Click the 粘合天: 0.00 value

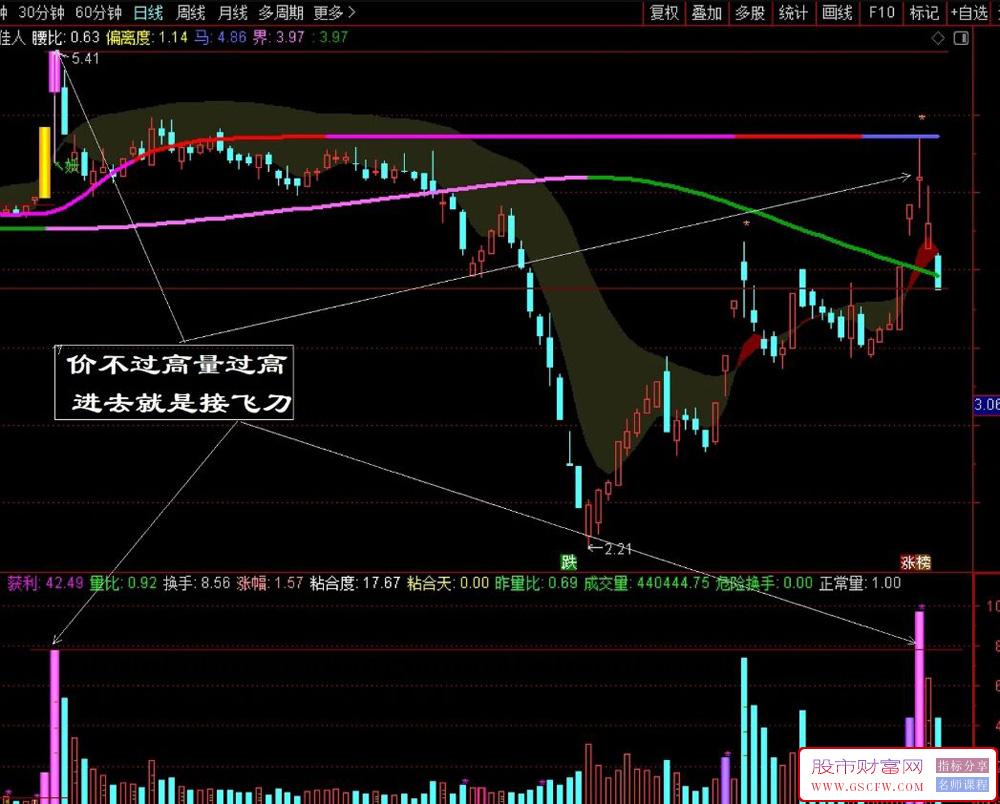click(x=448, y=583)
